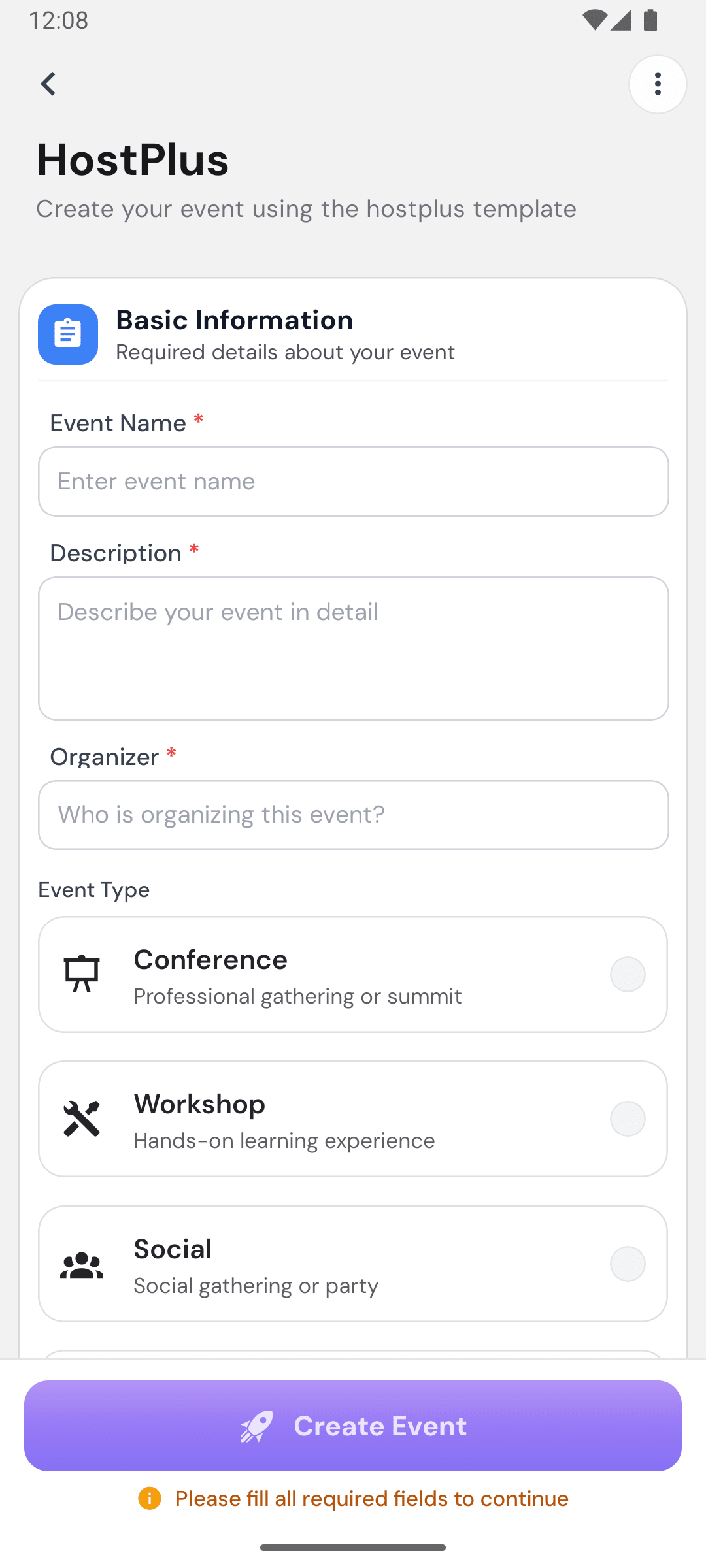Tap the orange info warning icon

coord(150,1498)
